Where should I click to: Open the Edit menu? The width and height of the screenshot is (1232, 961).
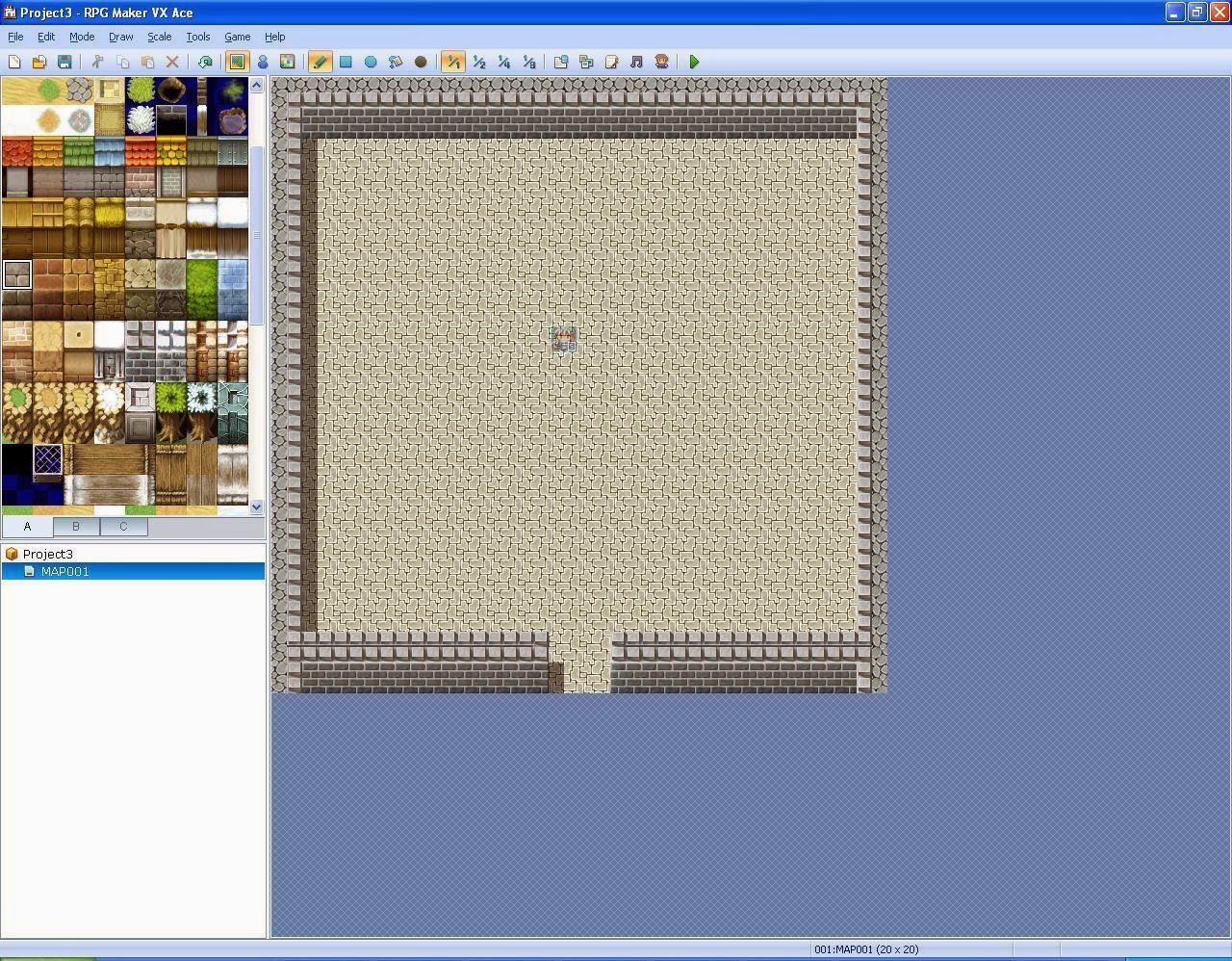(x=46, y=37)
